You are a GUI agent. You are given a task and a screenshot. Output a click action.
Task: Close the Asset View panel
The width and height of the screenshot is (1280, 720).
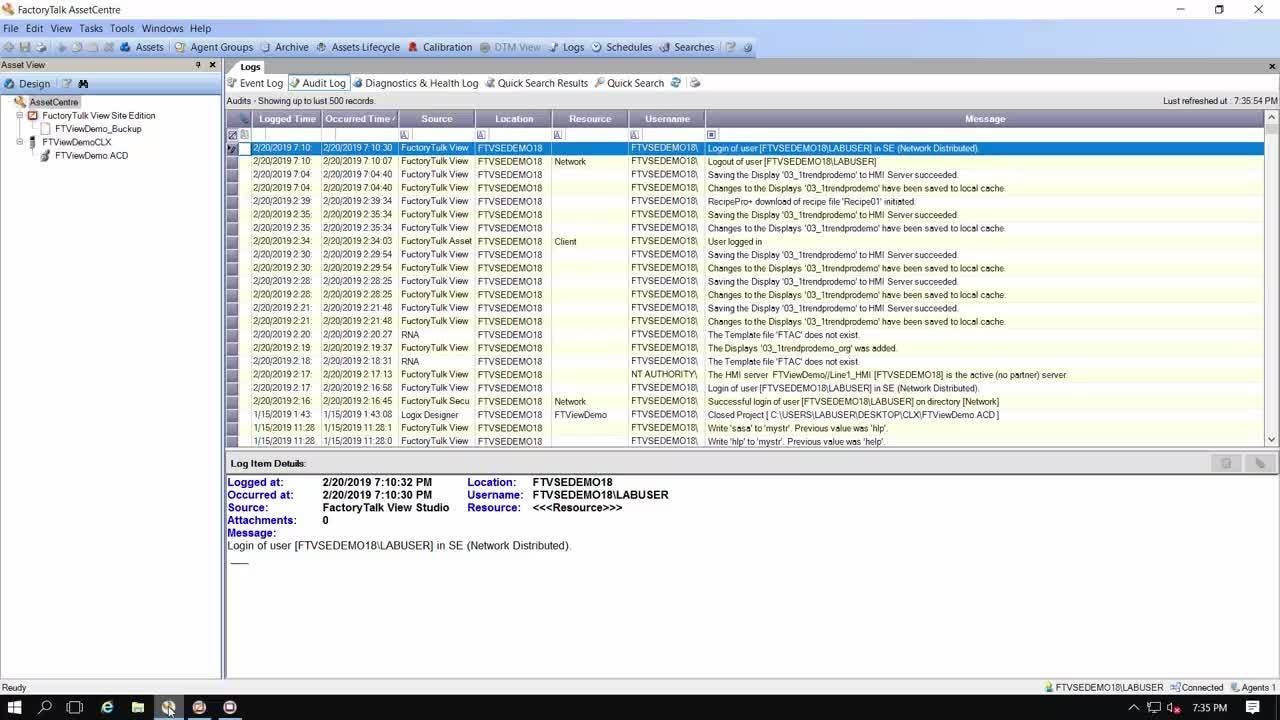click(212, 65)
